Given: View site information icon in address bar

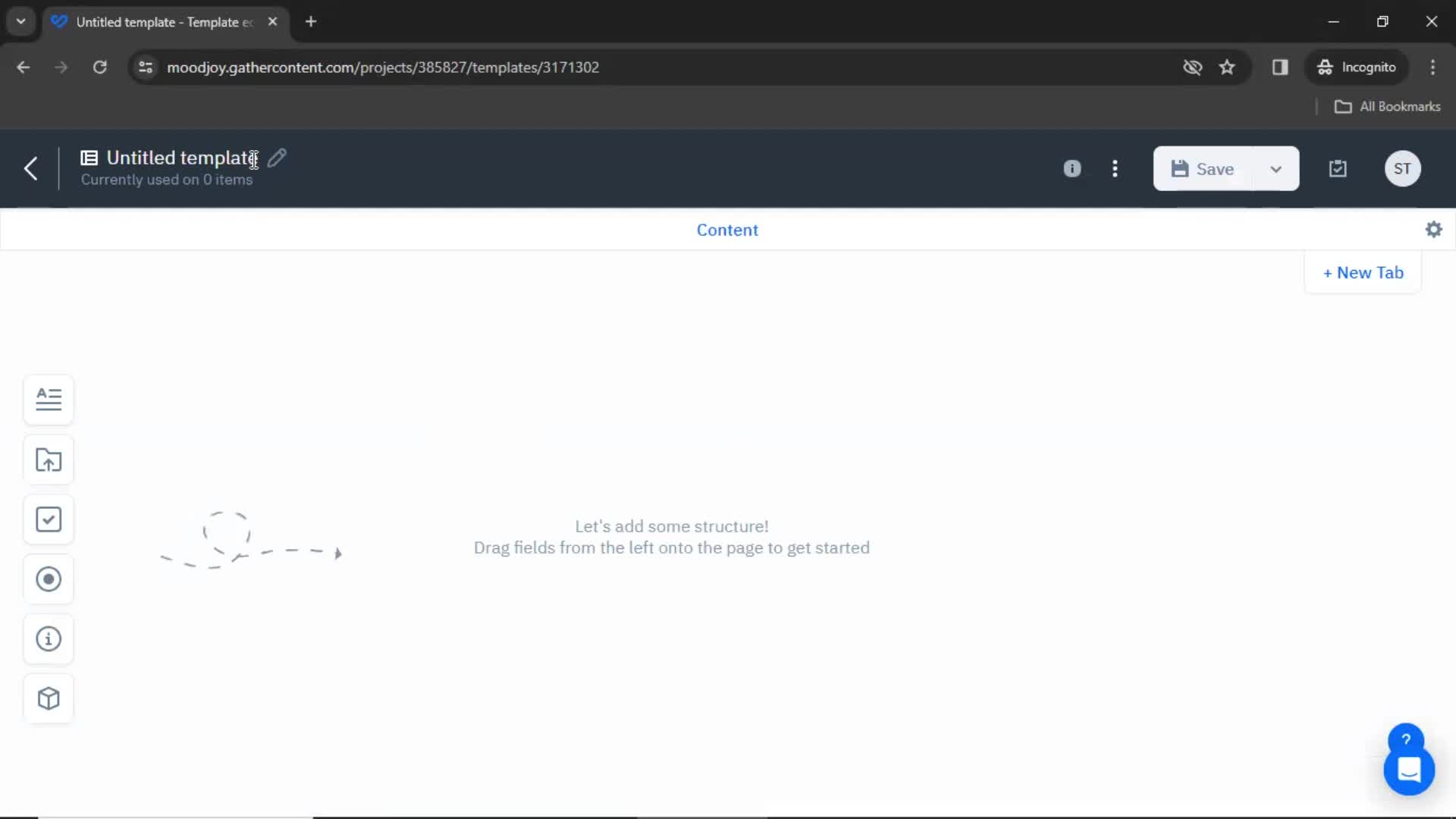Looking at the screenshot, I should 146,67.
